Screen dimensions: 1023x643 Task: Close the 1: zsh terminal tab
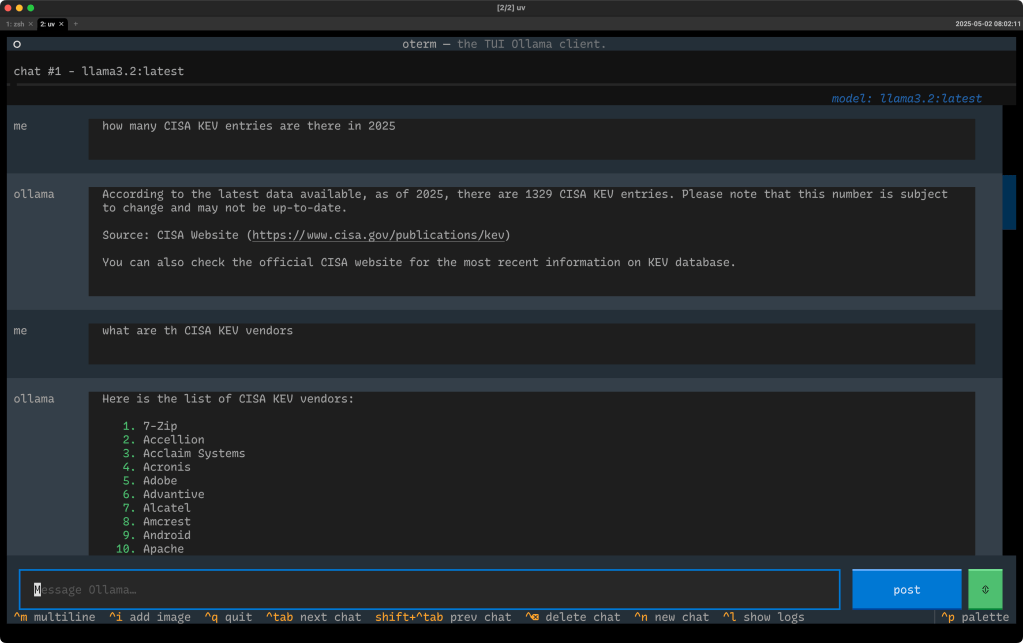click(x=31, y=23)
